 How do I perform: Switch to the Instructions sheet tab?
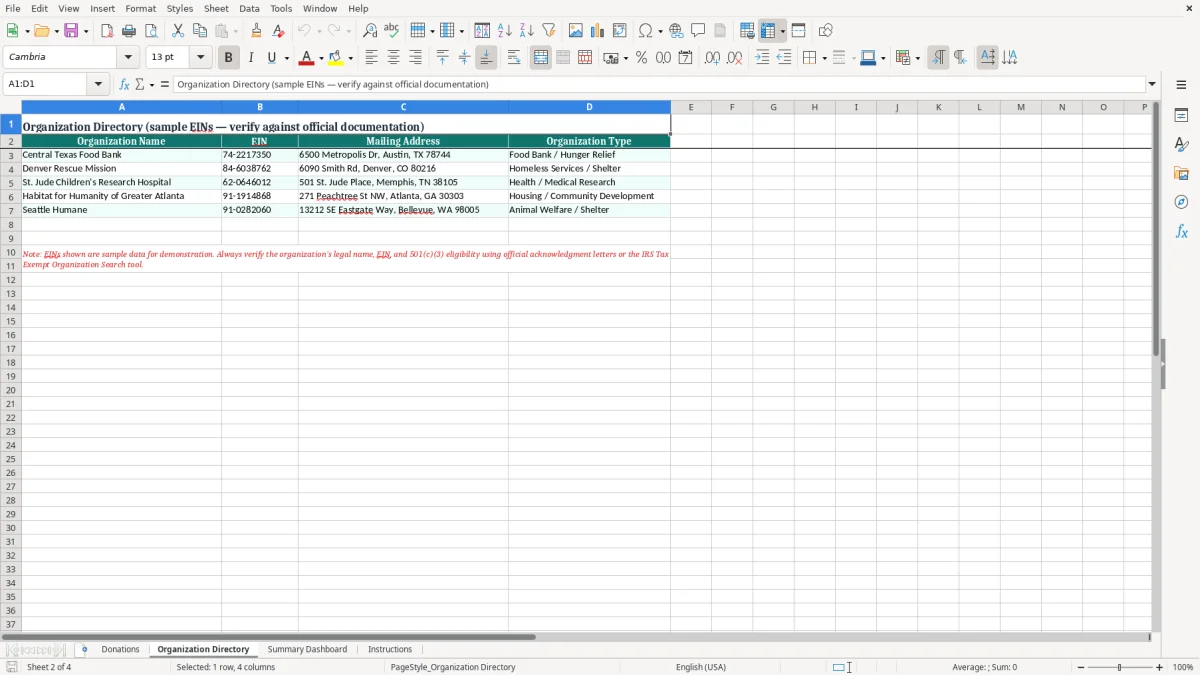tap(390, 649)
